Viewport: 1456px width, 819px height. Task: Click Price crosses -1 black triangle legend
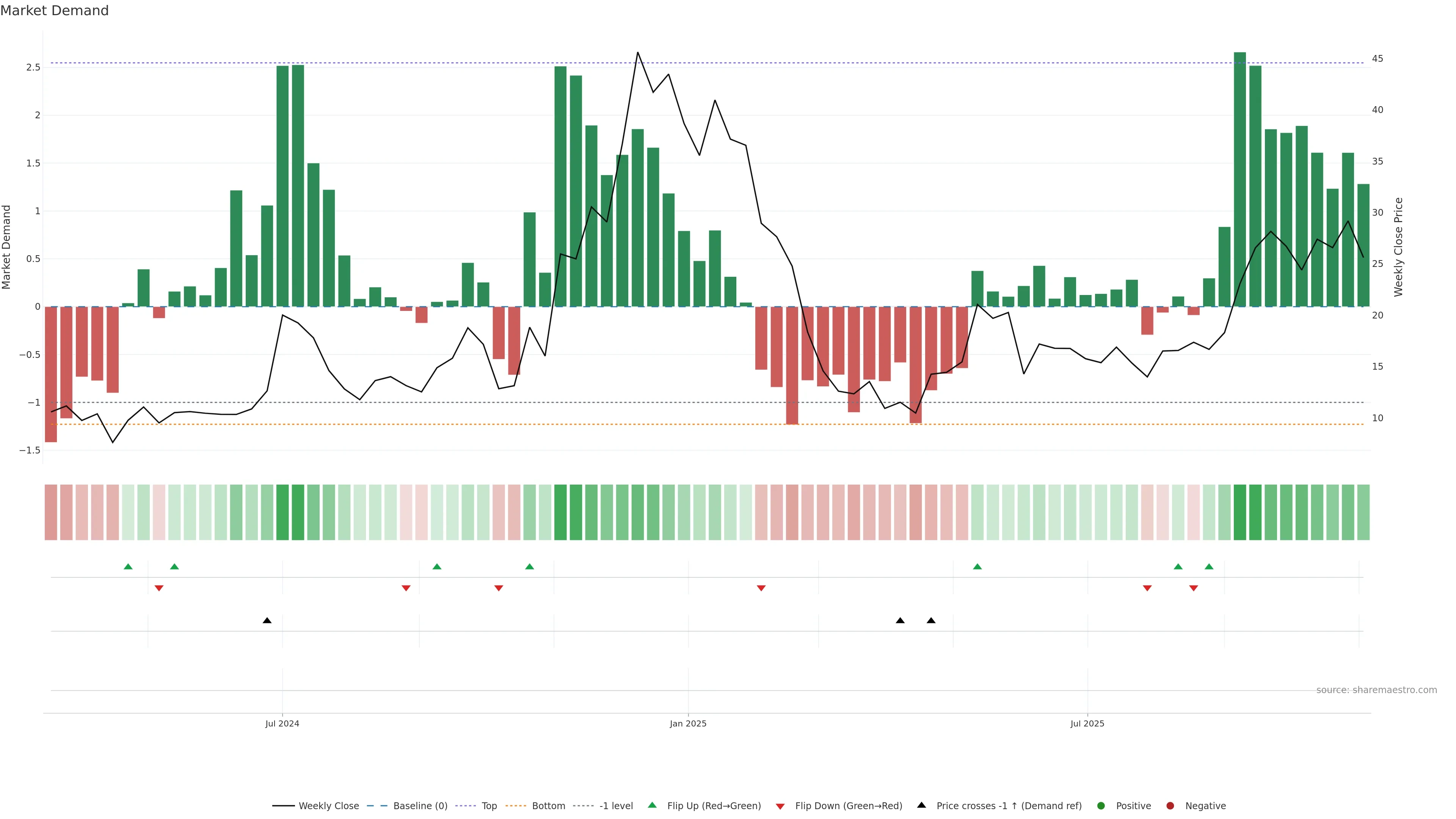pos(921,805)
